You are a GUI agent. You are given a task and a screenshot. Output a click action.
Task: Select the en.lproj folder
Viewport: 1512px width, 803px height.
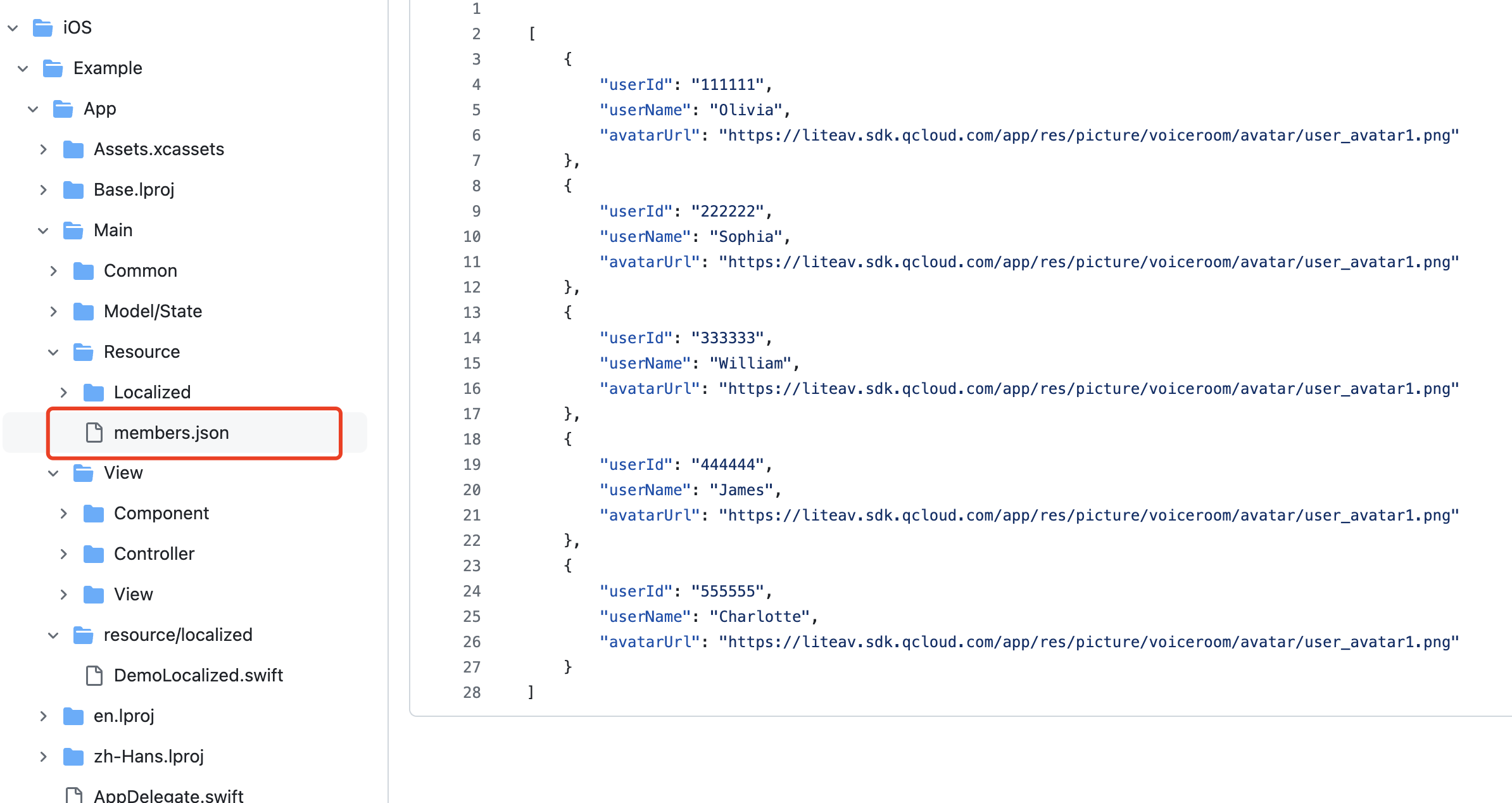click(x=123, y=716)
